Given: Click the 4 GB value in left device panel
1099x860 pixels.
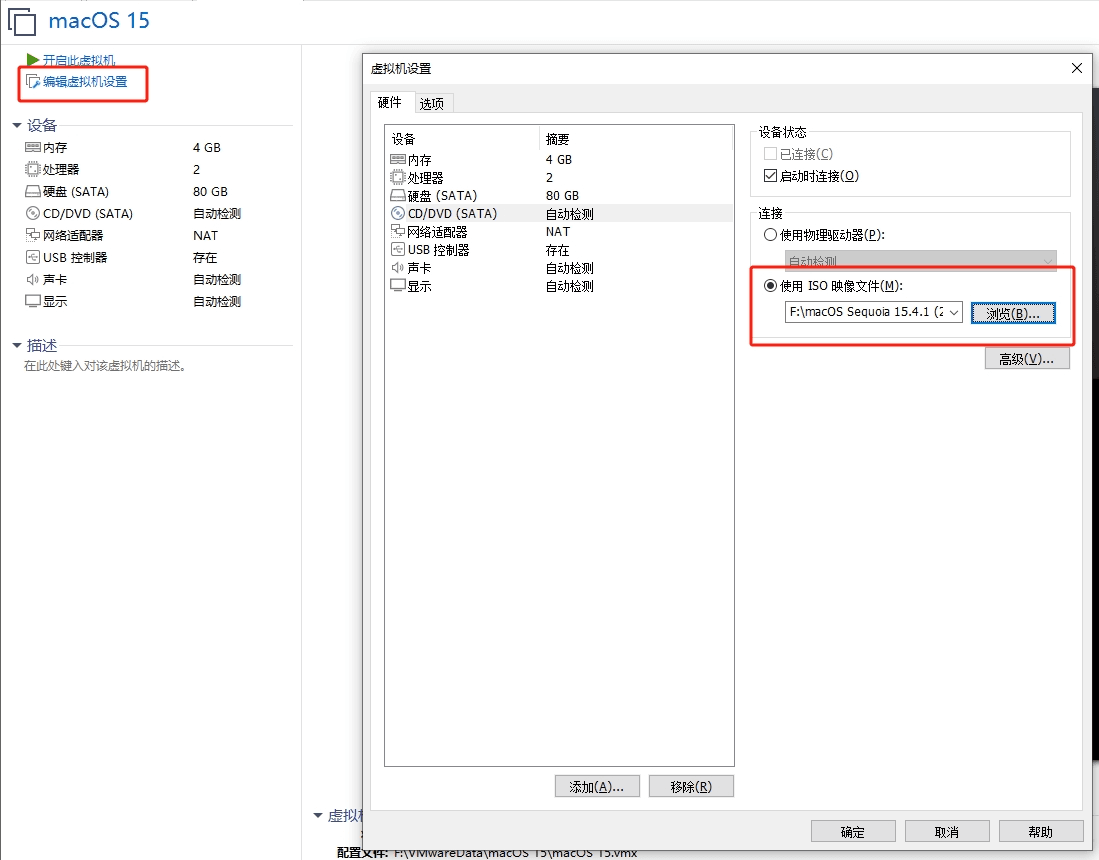Looking at the screenshot, I should click(x=207, y=147).
